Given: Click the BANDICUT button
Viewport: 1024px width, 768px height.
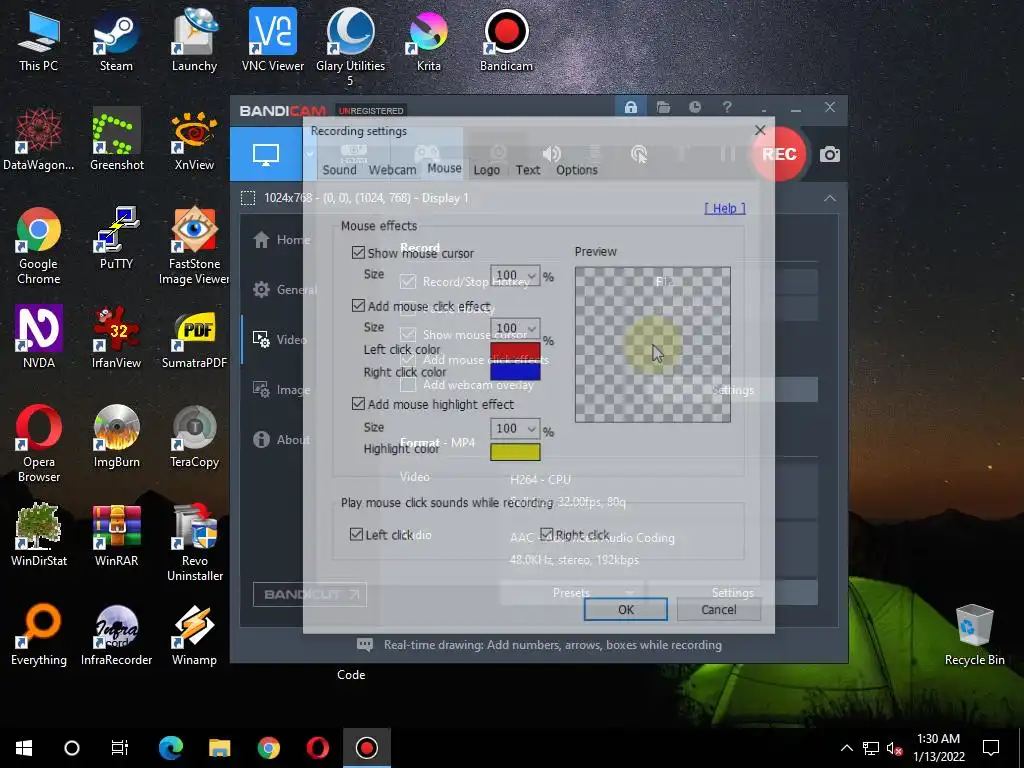Looking at the screenshot, I should [x=310, y=594].
